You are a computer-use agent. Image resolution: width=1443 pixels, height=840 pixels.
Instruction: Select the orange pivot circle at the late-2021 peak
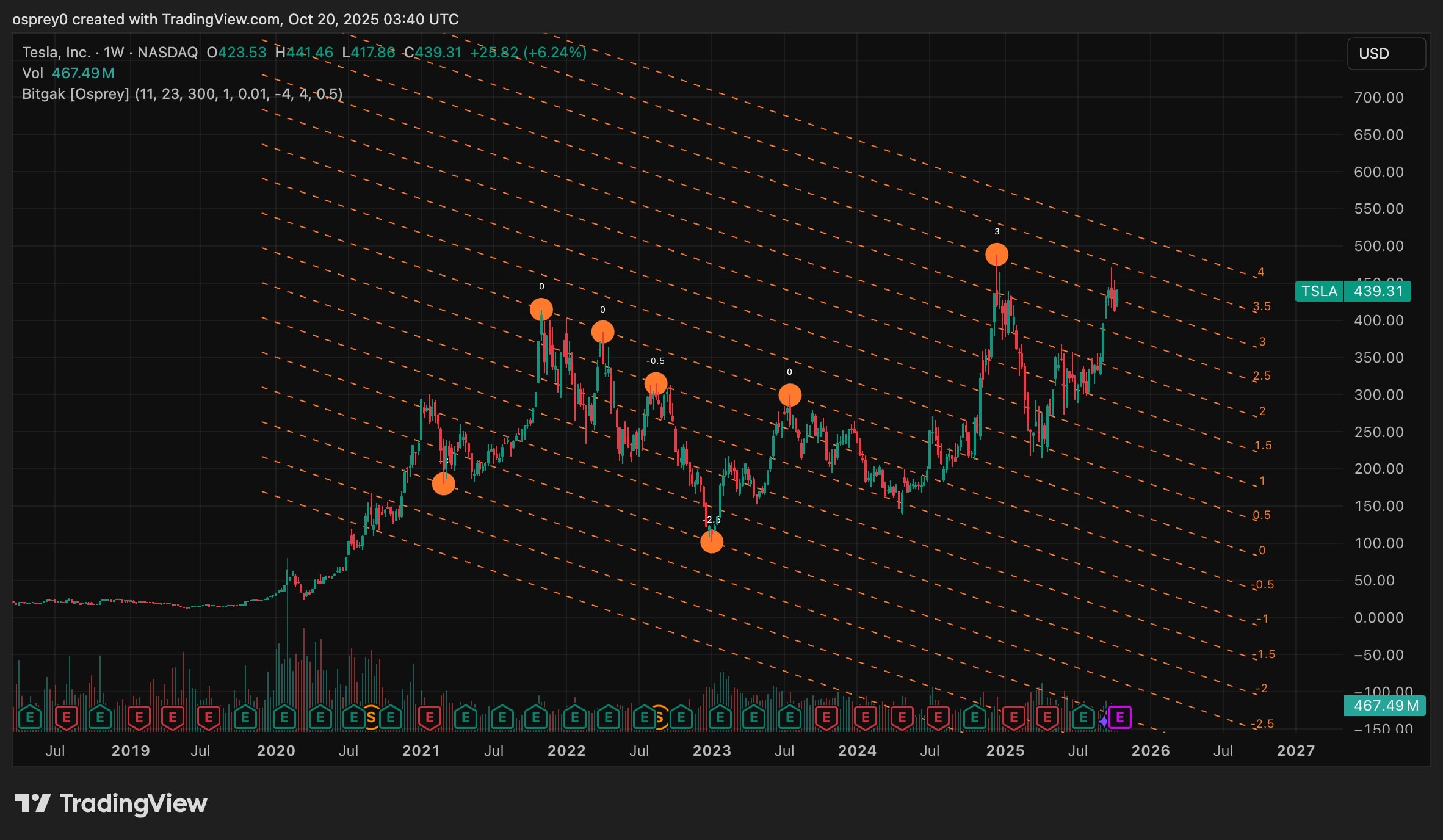pyautogui.click(x=541, y=310)
